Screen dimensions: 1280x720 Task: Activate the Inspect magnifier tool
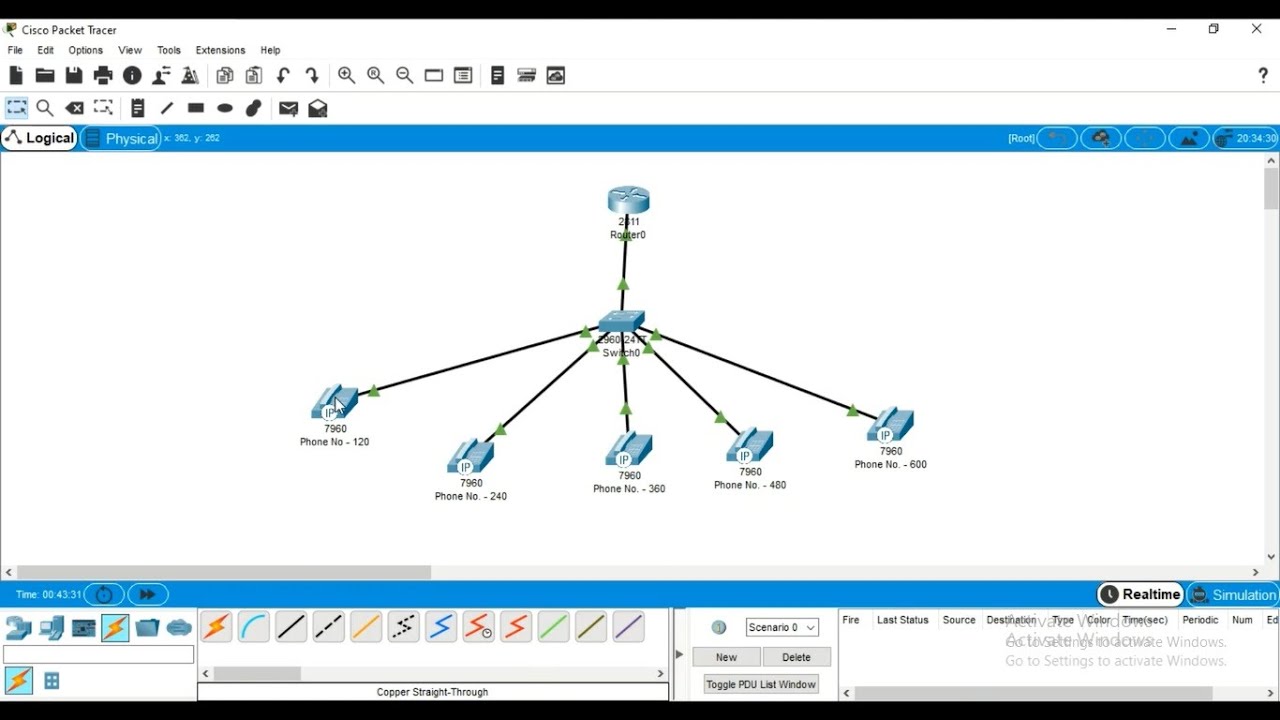pyautogui.click(x=45, y=108)
